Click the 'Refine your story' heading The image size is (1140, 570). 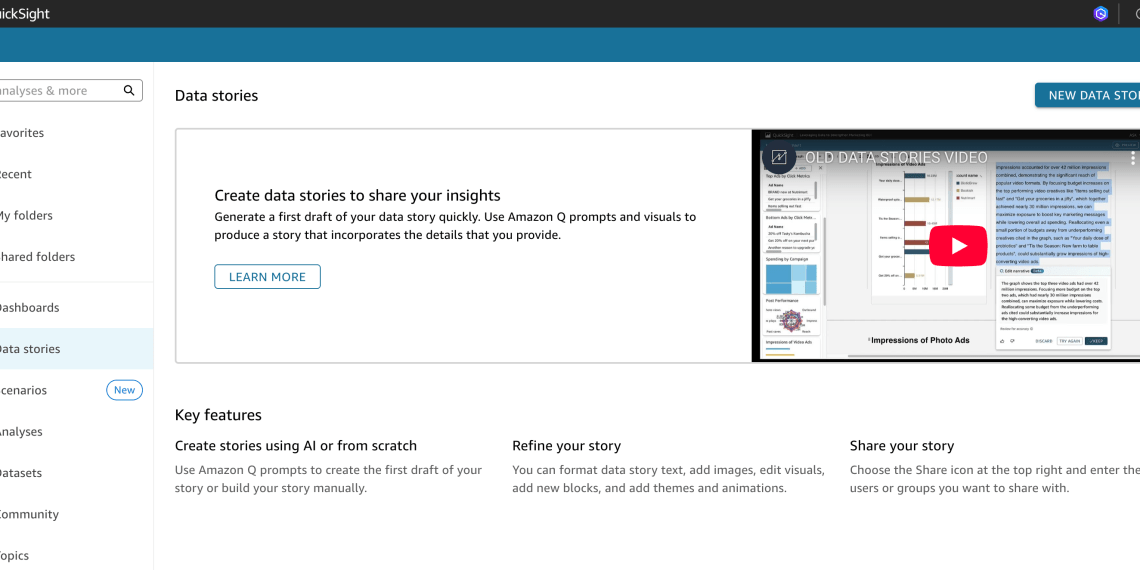pos(566,446)
